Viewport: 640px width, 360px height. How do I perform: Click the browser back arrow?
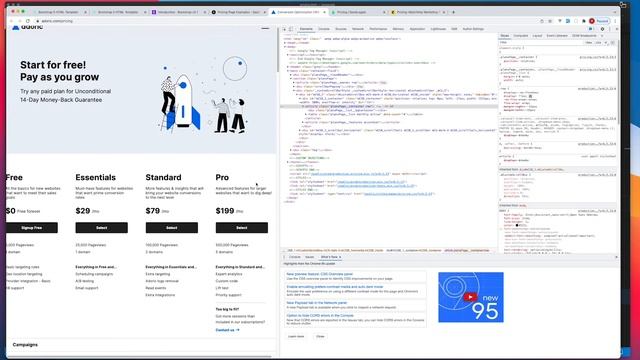pyautogui.click(x=11, y=21)
